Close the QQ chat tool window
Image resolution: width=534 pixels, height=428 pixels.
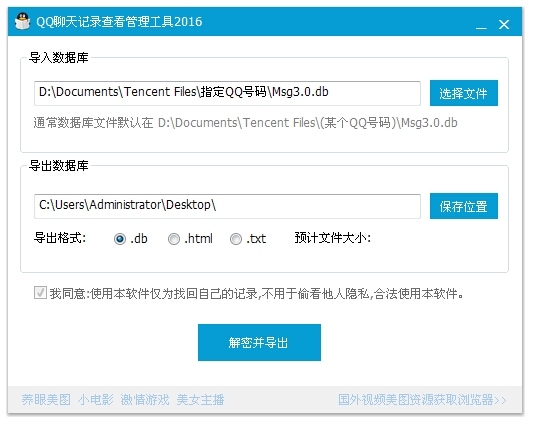pos(504,25)
